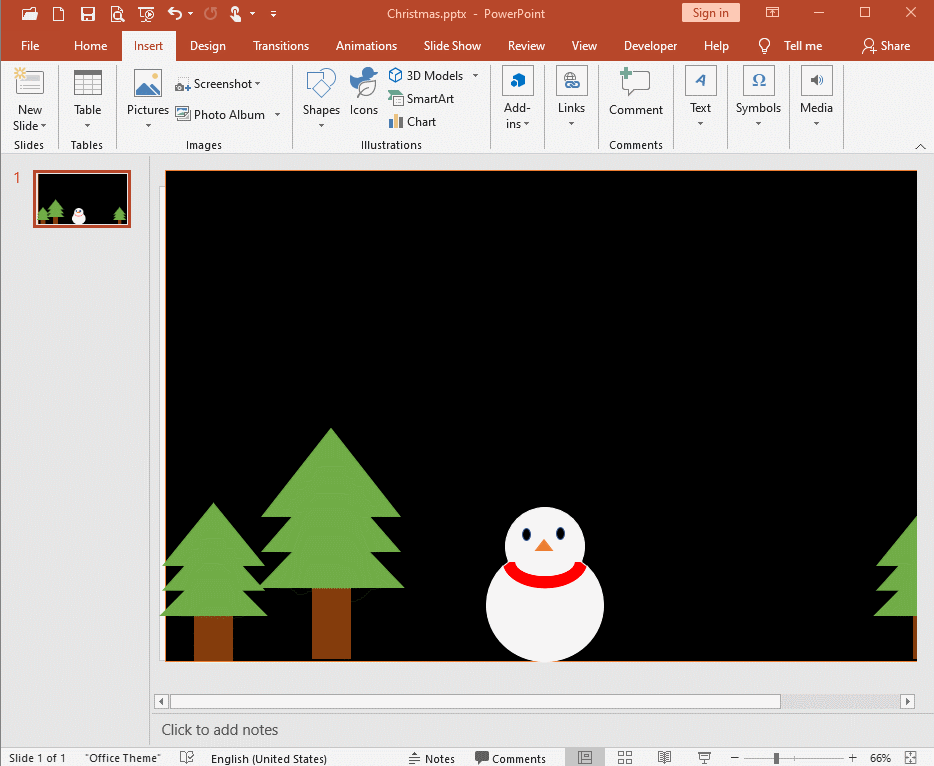This screenshot has height=766, width=934.
Task: Open the Shapes gallery
Action: pos(321,98)
